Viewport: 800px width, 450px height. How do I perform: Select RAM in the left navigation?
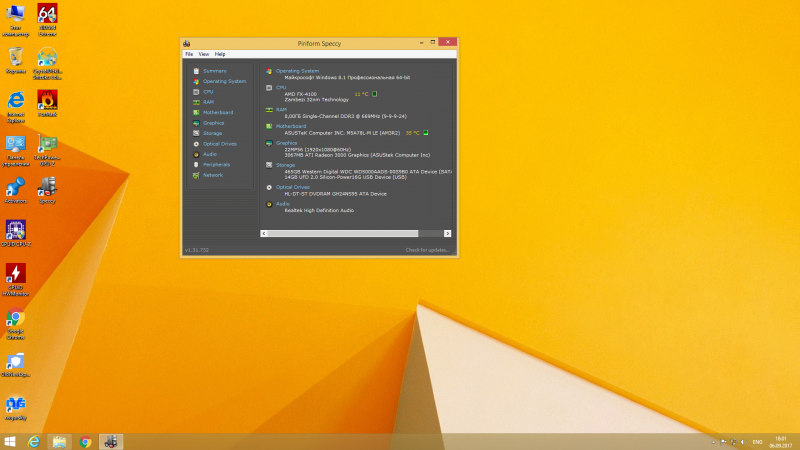(x=208, y=102)
